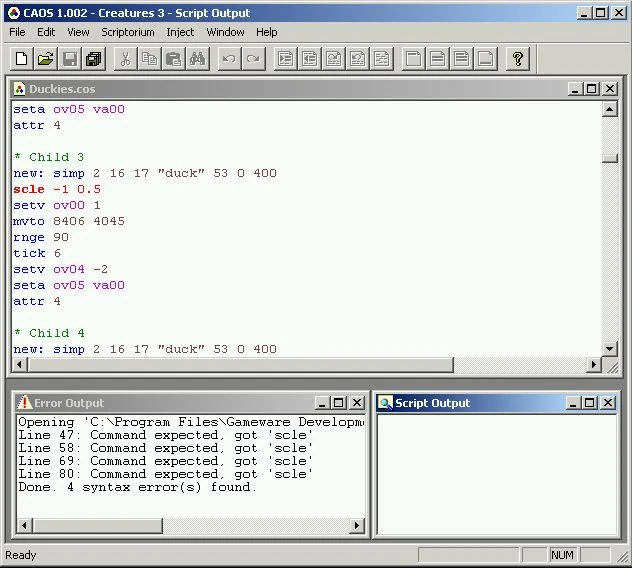This screenshot has height=568, width=632.
Task: Copy selection with toolbar copy icon
Action: click(x=149, y=59)
